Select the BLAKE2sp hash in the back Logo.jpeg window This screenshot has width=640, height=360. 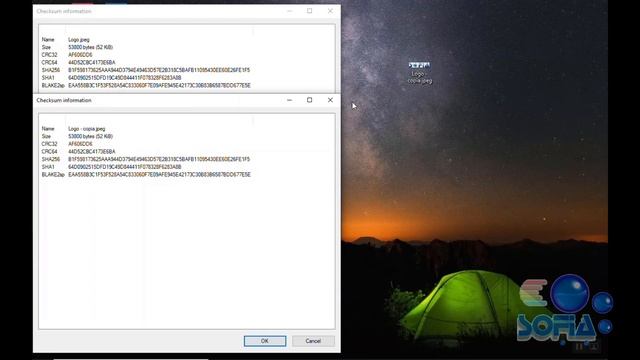[x=159, y=85]
